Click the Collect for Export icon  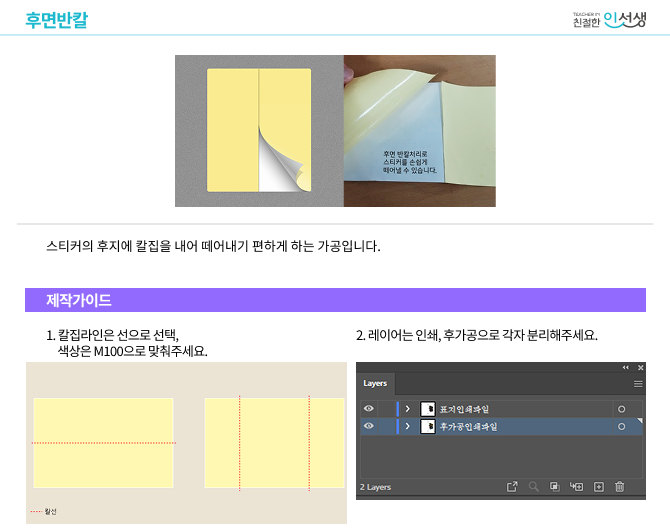click(x=512, y=486)
